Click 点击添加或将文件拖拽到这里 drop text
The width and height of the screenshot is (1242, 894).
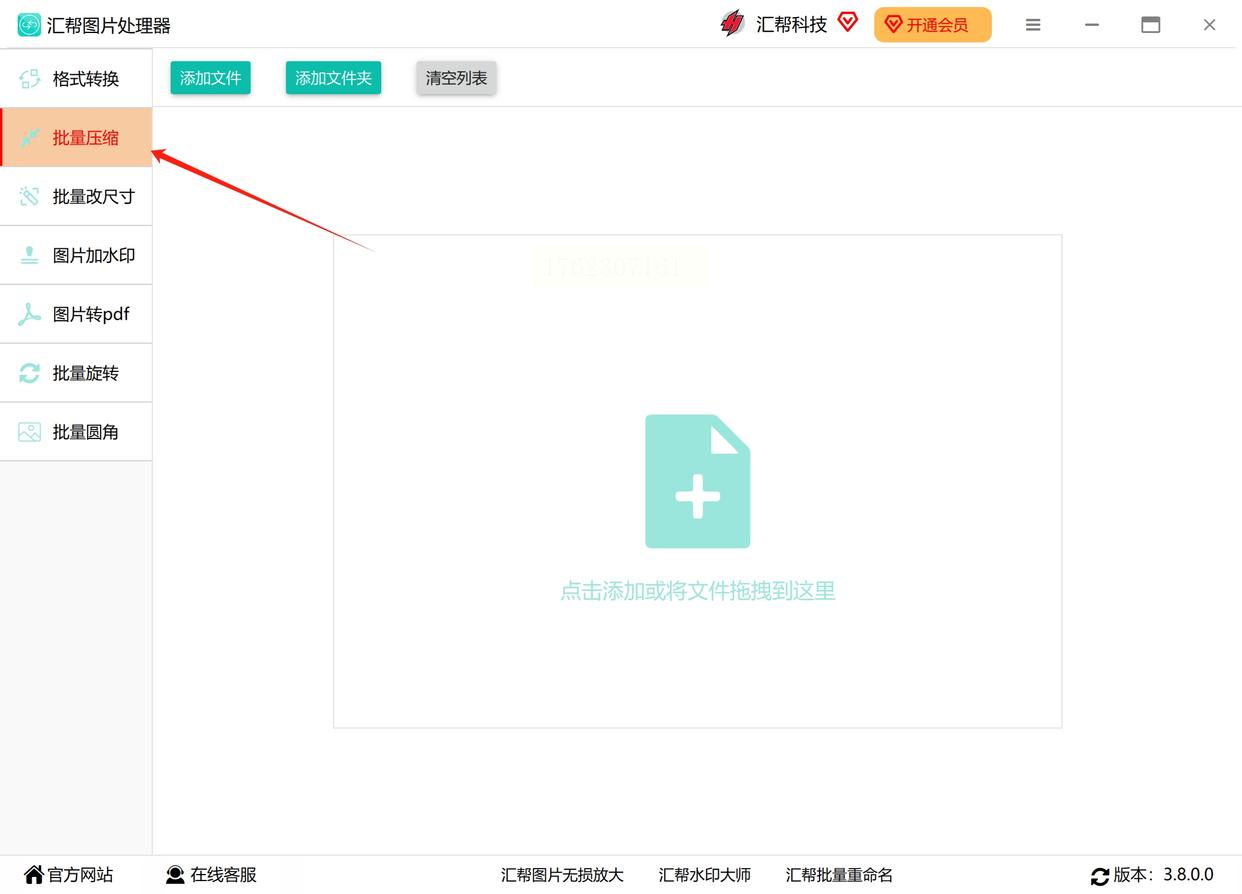point(697,591)
